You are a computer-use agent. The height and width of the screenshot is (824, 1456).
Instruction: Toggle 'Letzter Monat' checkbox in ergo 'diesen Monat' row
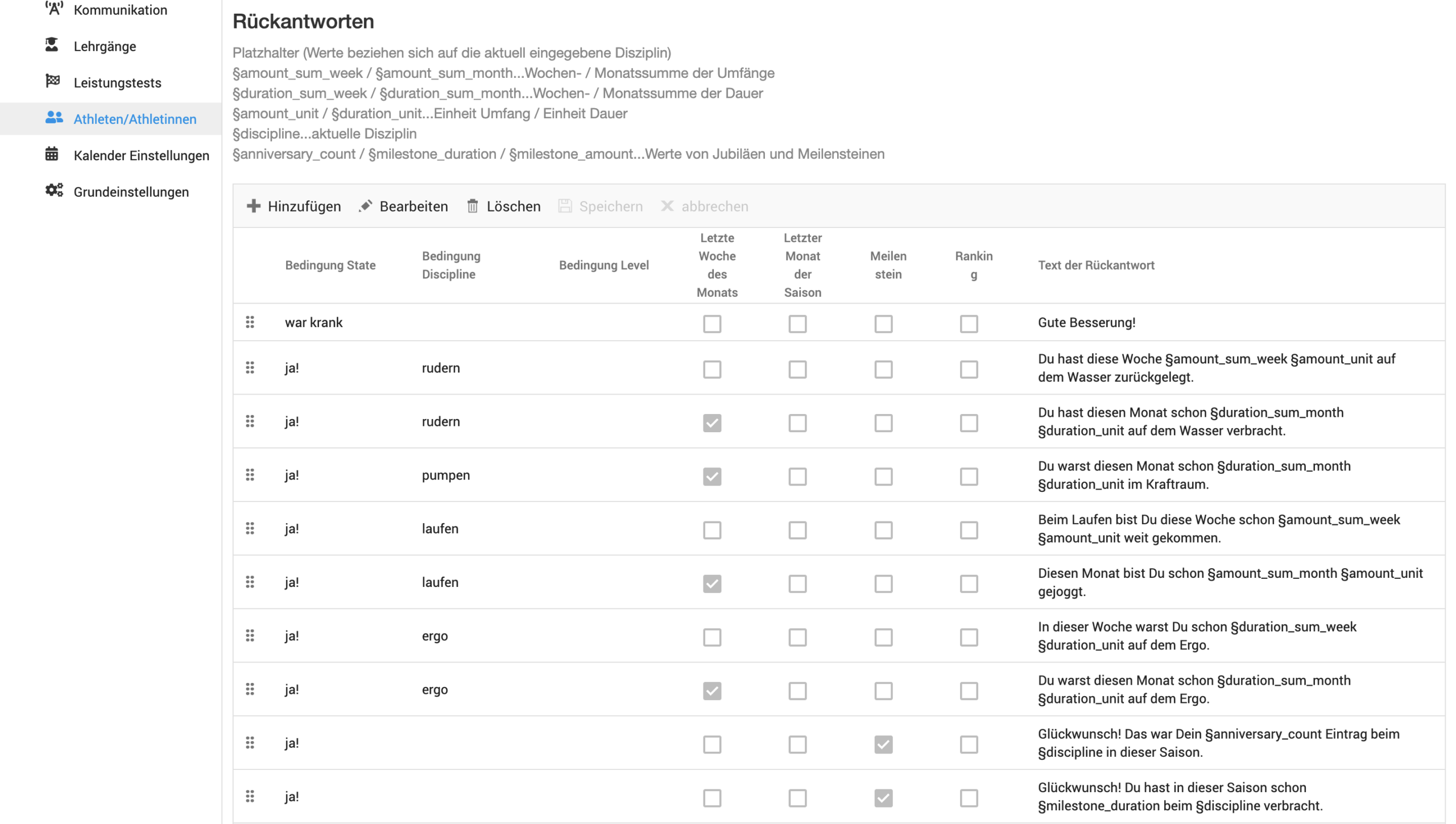point(797,690)
